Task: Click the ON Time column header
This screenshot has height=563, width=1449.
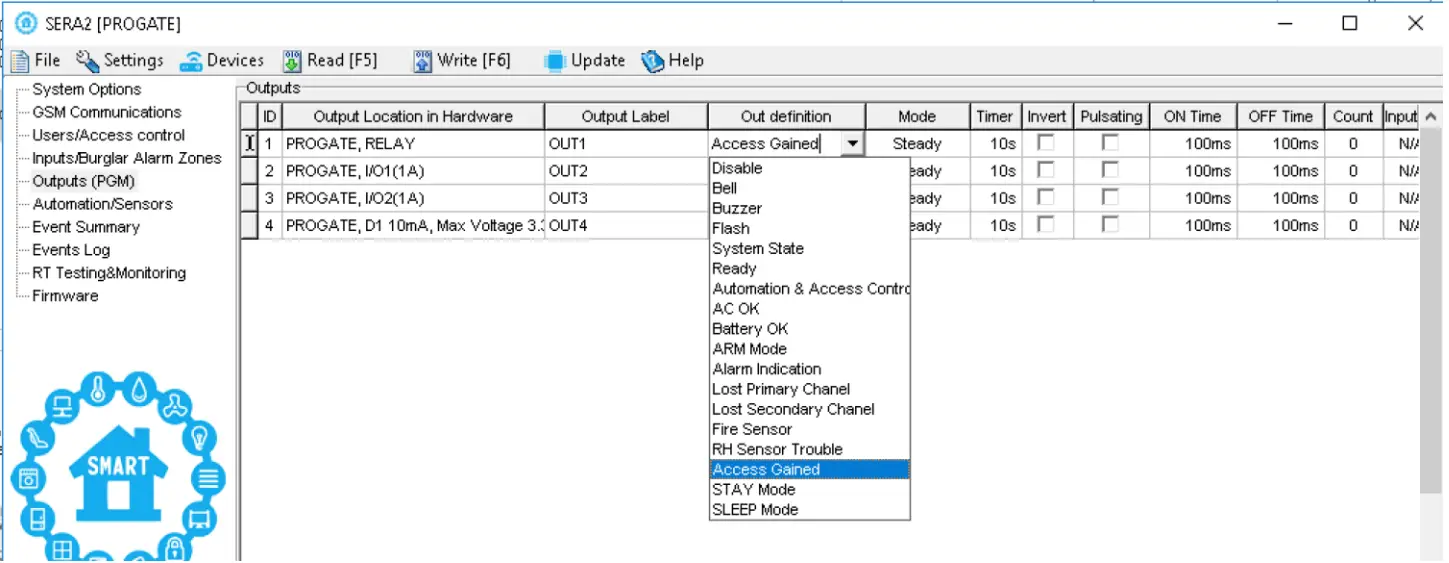Action: coord(1192,116)
